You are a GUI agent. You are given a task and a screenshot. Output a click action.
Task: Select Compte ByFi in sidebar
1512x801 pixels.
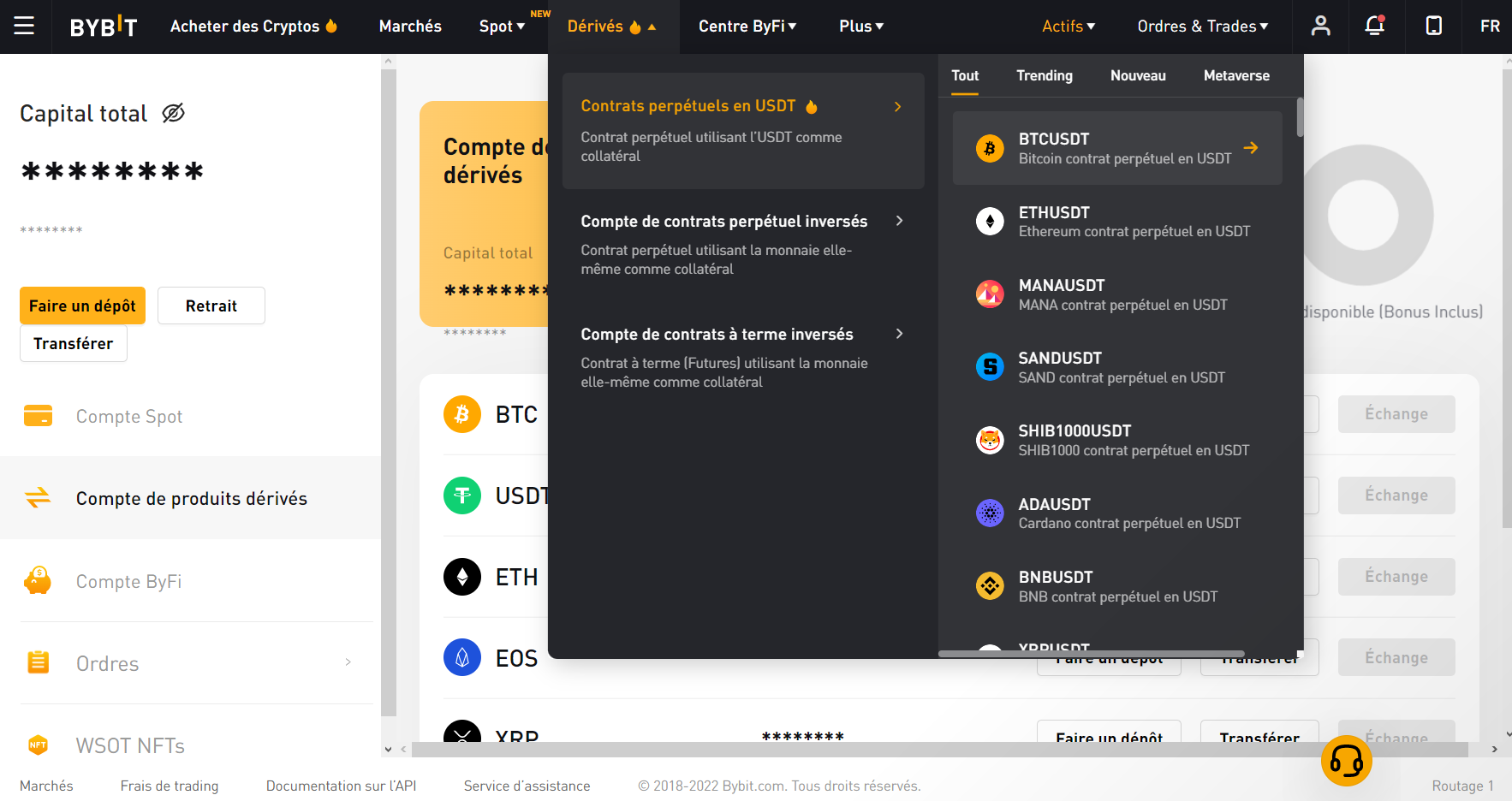point(190,580)
